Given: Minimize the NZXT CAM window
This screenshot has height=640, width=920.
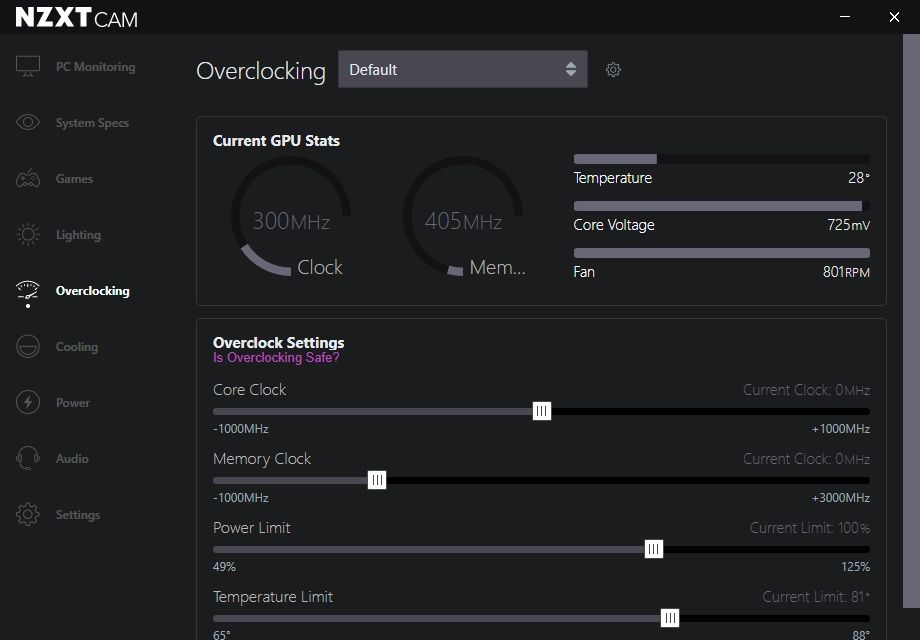Looking at the screenshot, I should (x=845, y=17).
